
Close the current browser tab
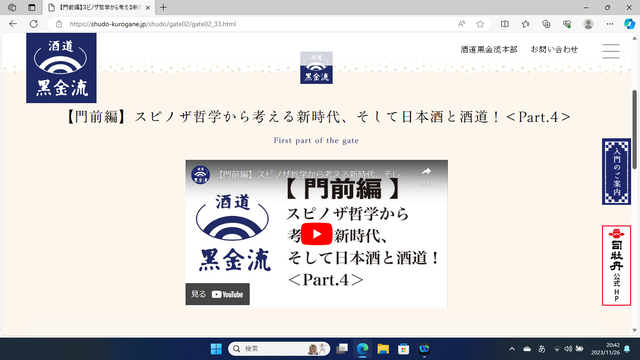[x=147, y=7]
